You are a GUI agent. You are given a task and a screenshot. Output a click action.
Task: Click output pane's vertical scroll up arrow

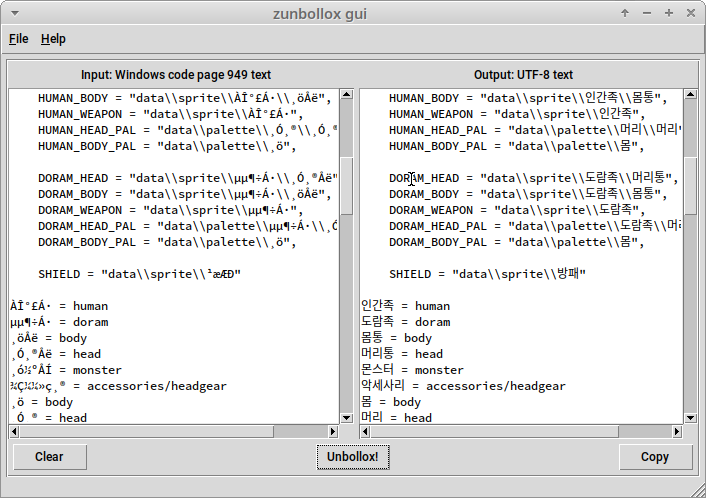pyautogui.click(x=691, y=94)
